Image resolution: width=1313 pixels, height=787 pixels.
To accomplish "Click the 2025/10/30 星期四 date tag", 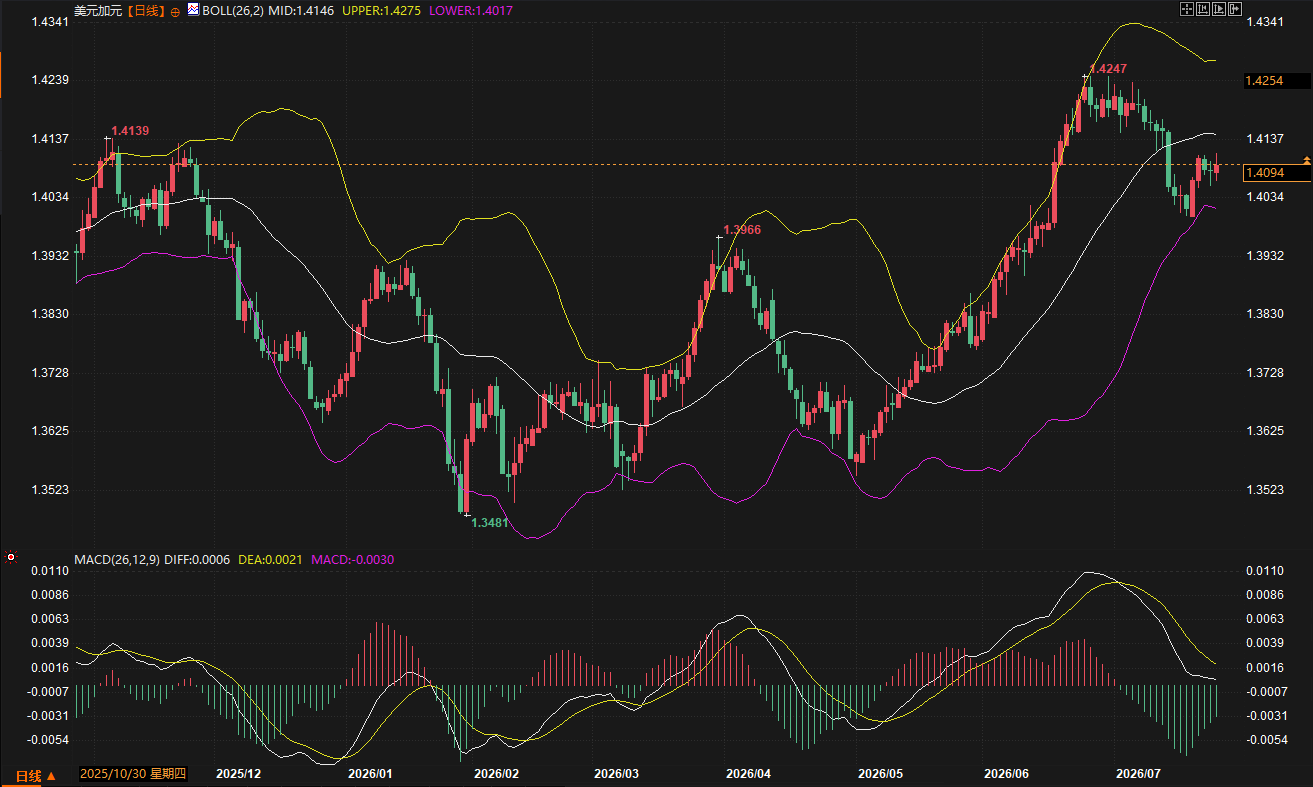I will pyautogui.click(x=134, y=775).
